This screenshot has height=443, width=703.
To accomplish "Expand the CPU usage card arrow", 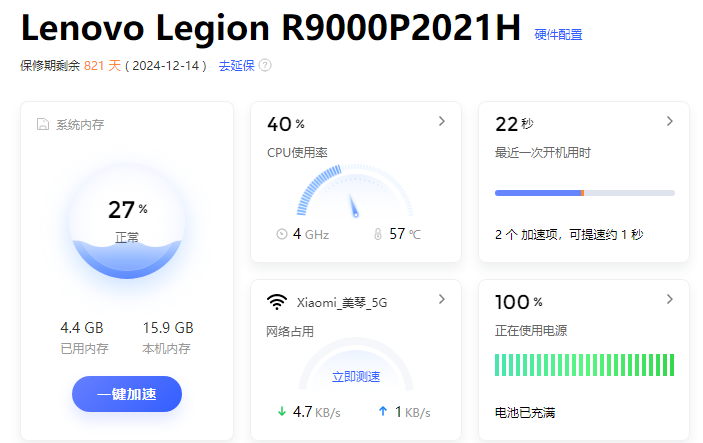I will [x=441, y=121].
